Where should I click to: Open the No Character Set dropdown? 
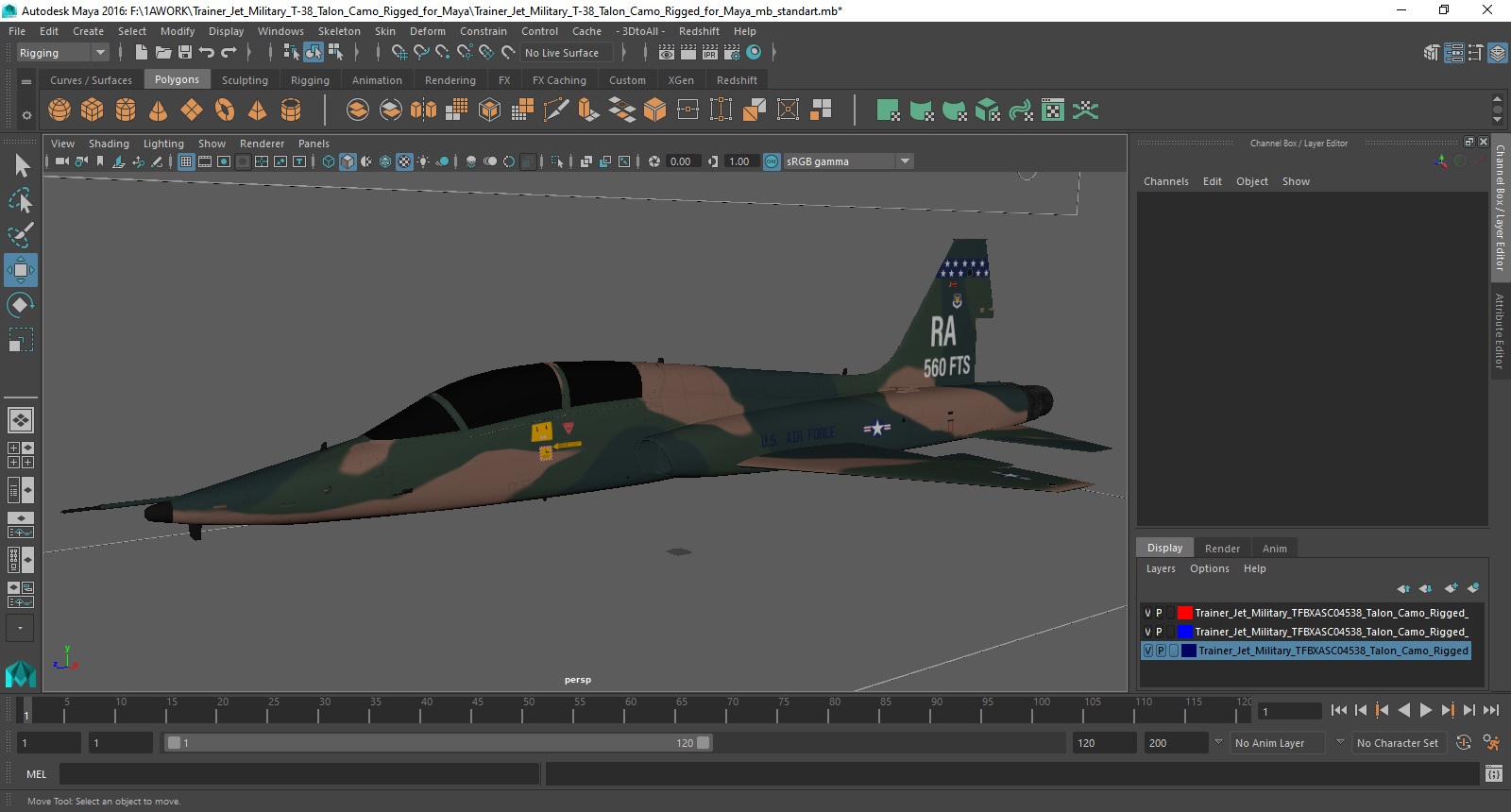1399,743
